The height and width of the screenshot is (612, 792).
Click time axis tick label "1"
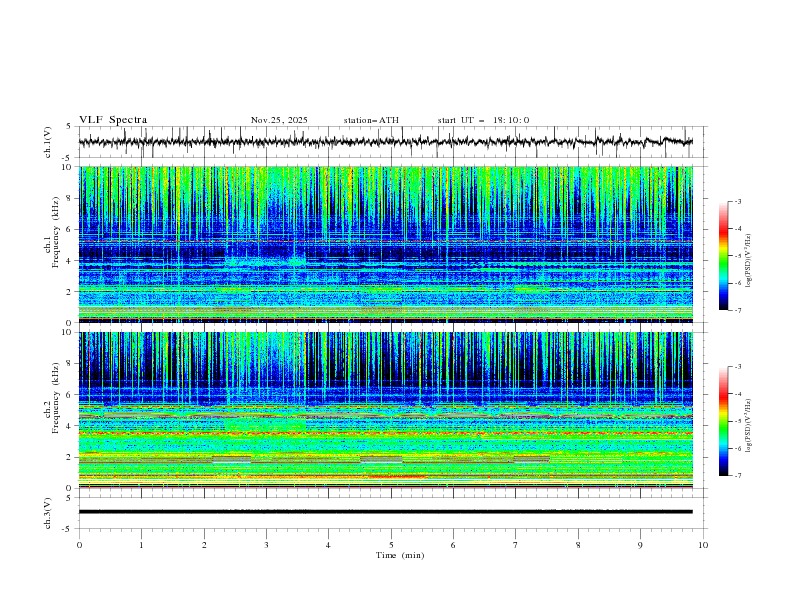tap(141, 545)
